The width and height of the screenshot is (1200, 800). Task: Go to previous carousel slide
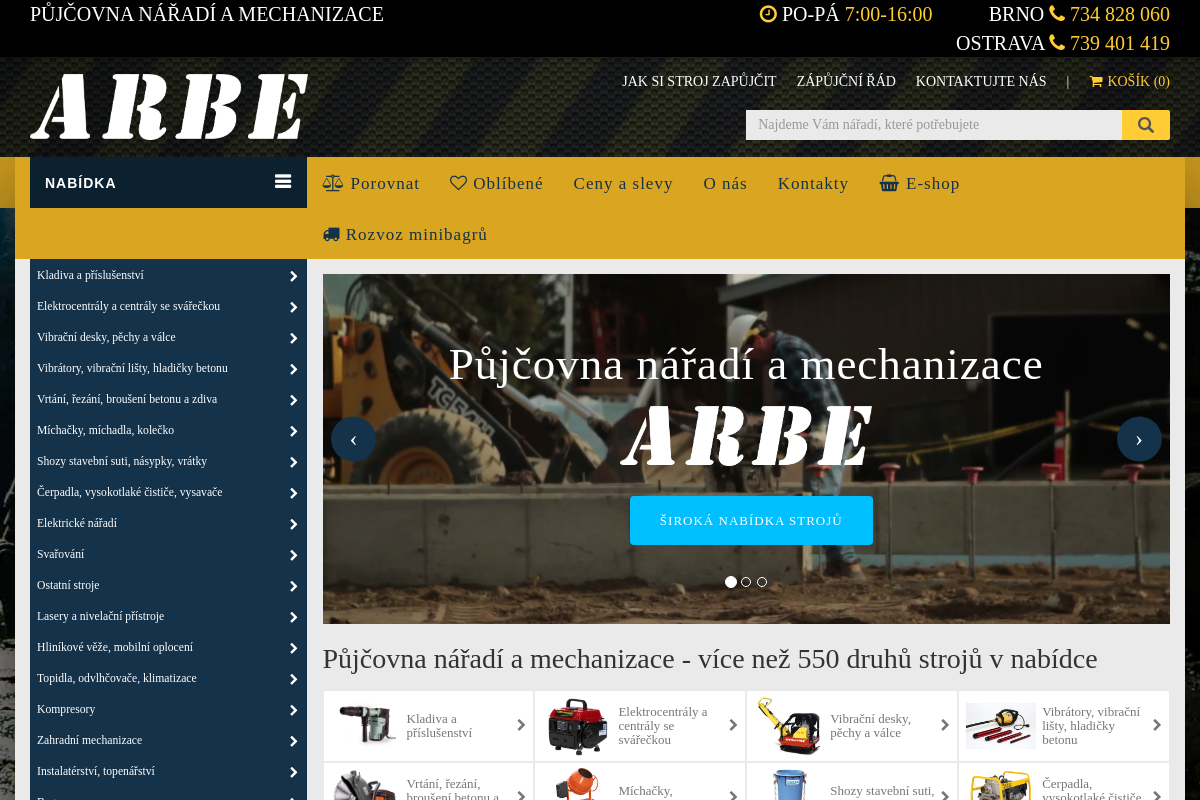point(353,439)
